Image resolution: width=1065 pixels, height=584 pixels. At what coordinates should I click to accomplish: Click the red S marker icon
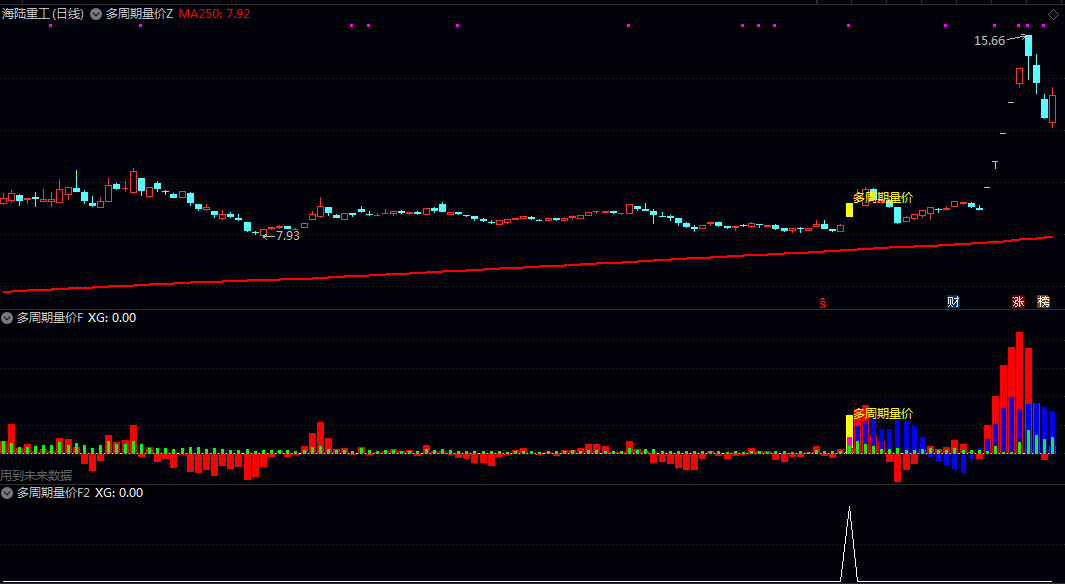[823, 302]
